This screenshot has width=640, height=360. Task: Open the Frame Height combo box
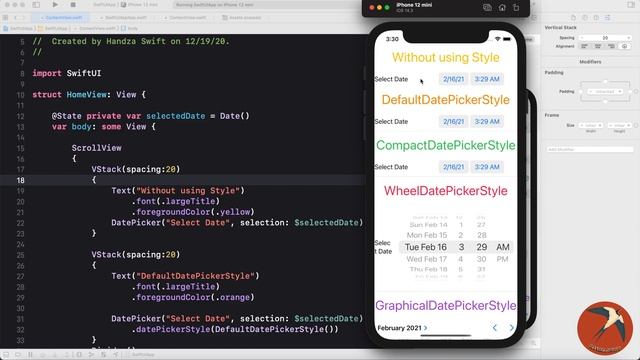pyautogui.click(x=620, y=125)
